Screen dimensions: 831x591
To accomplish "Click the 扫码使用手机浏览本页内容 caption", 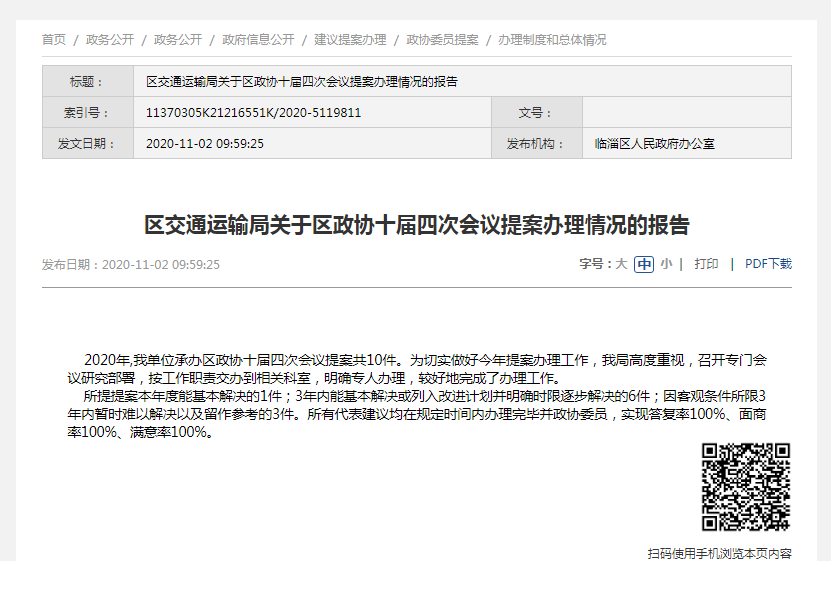I will click(x=719, y=553).
